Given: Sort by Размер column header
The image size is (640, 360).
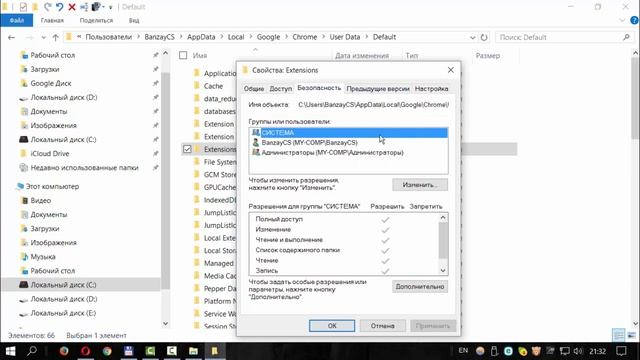Looking at the screenshot, I should point(487,56).
